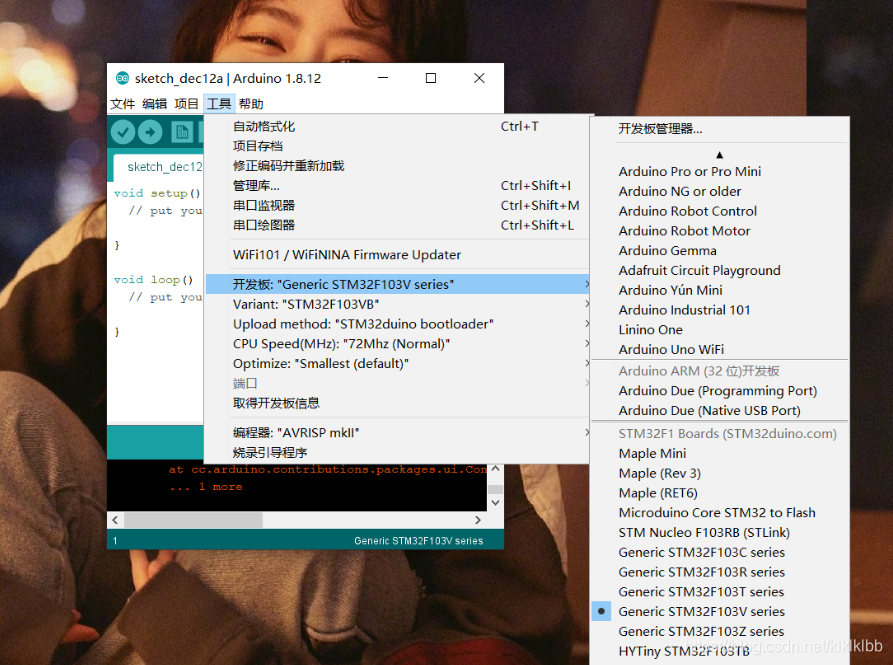Select Generic STM32F103T series board
893x665 pixels.
pyautogui.click(x=720, y=592)
